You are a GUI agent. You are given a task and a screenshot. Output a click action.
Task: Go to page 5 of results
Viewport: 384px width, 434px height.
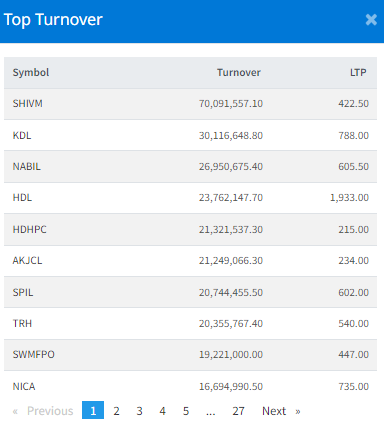pyautogui.click(x=186, y=411)
